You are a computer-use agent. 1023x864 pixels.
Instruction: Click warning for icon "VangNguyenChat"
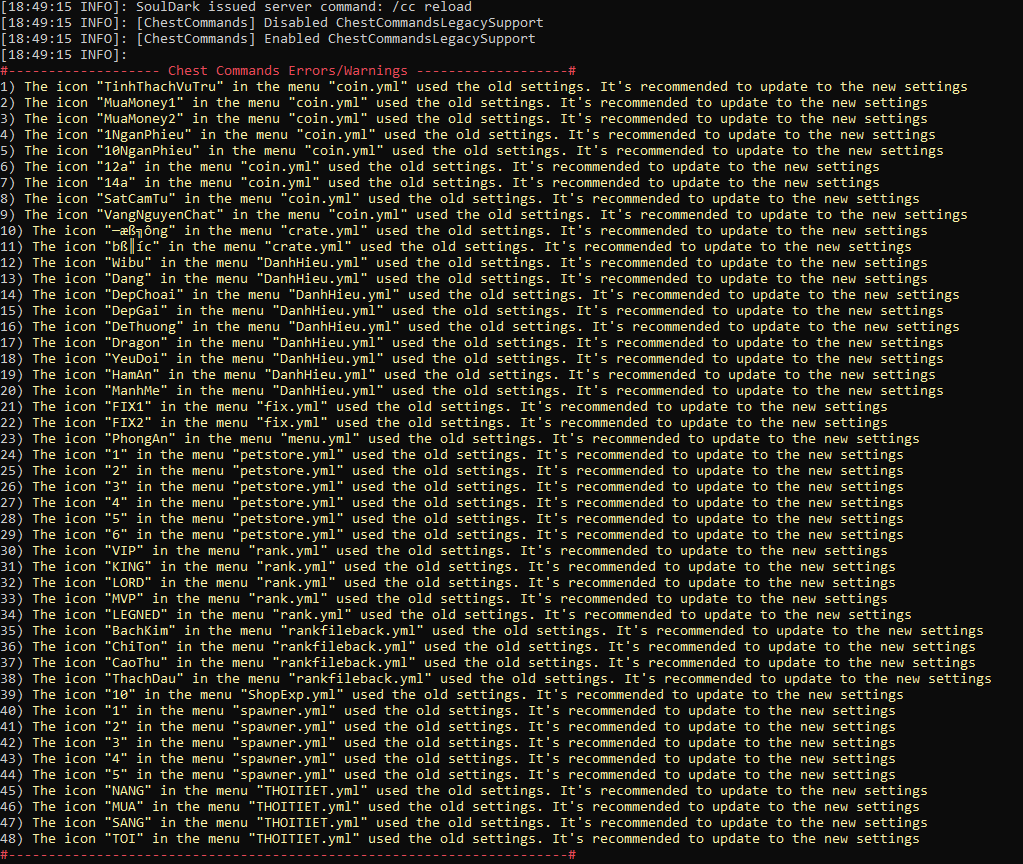point(484,215)
